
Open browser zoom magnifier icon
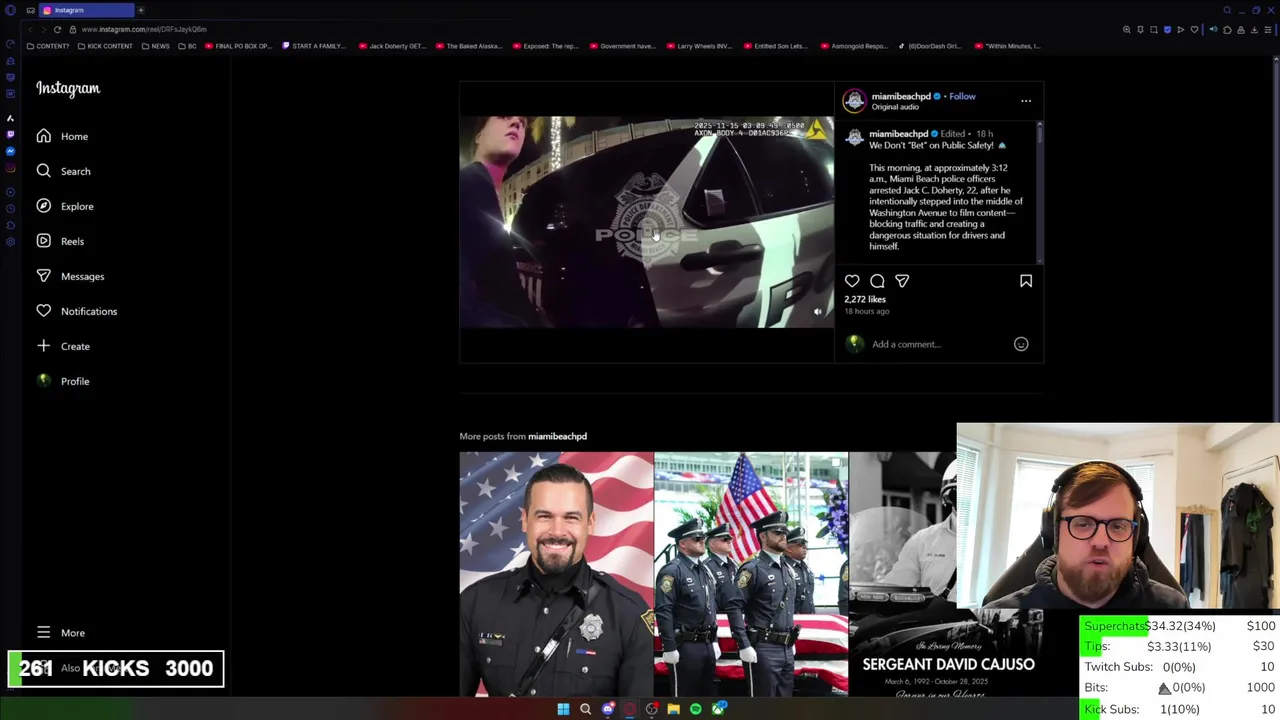(1127, 30)
